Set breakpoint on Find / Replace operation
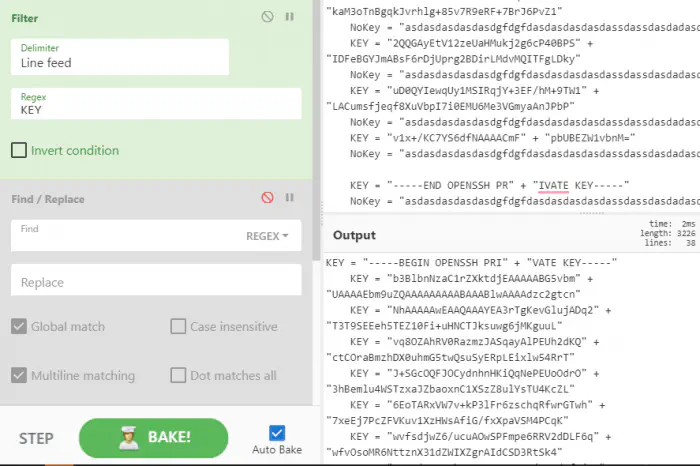The image size is (700, 466). tap(290, 198)
